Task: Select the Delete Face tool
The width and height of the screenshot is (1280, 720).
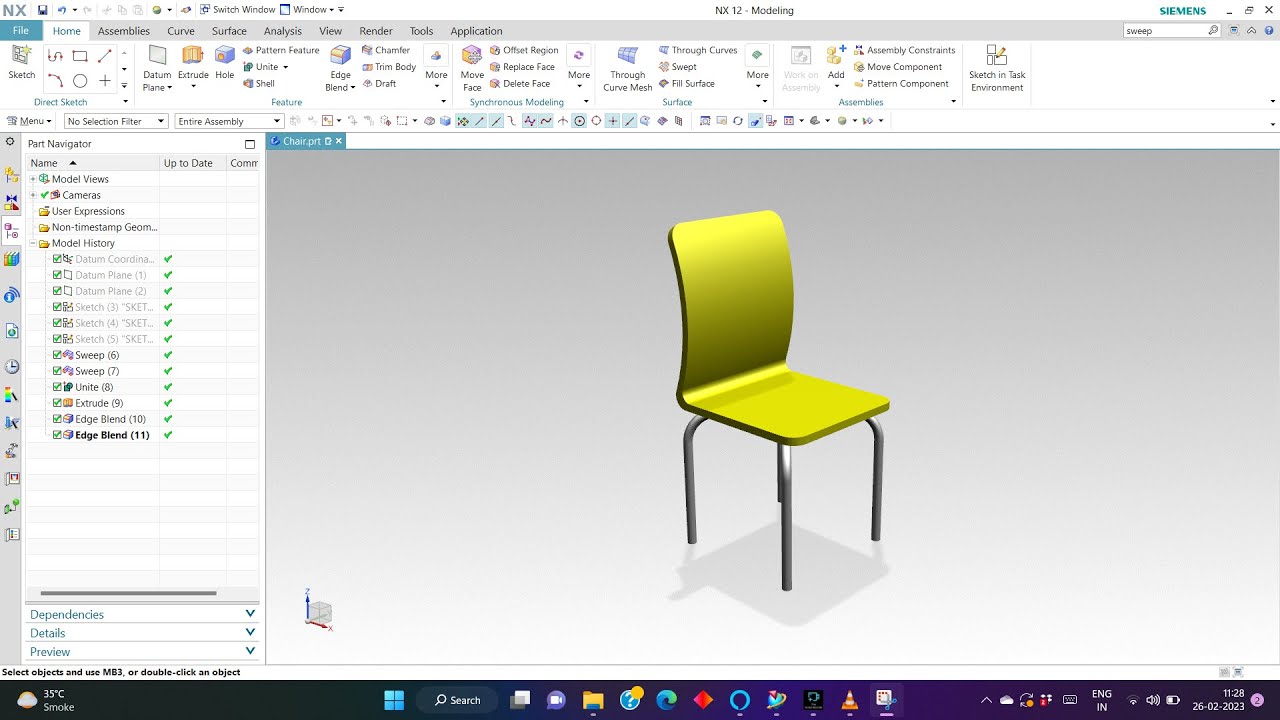Action: point(519,84)
